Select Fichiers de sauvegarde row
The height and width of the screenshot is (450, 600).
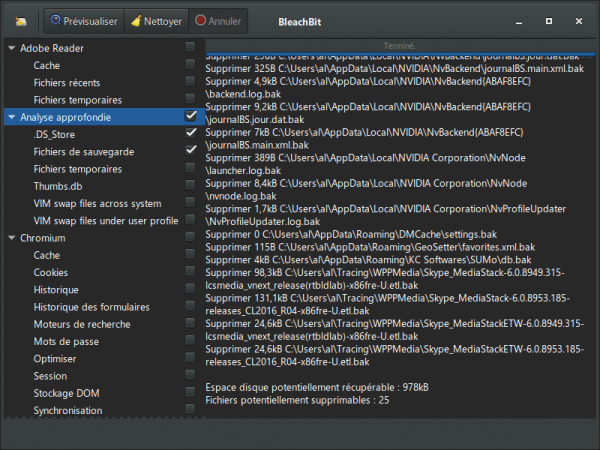click(104, 152)
